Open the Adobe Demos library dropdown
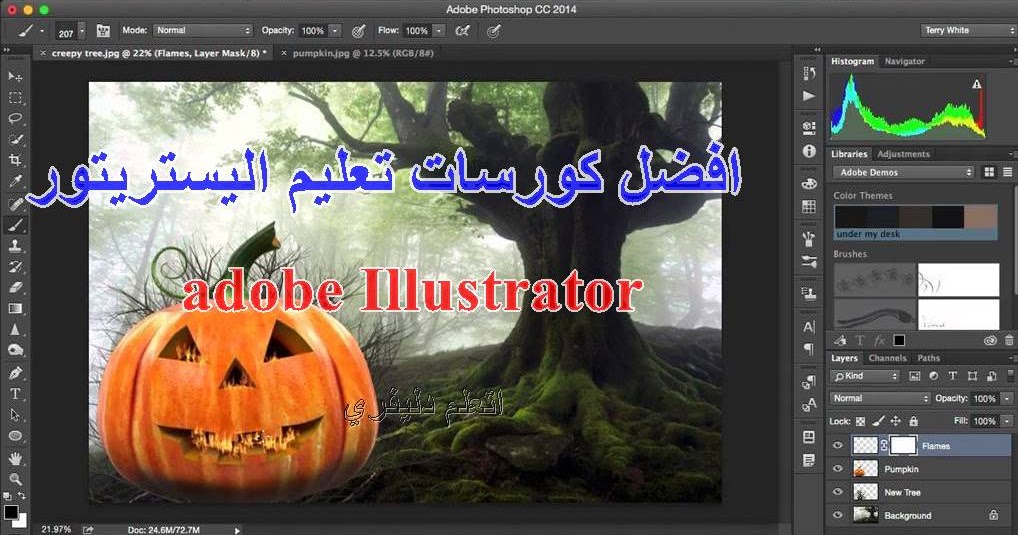 pos(905,172)
